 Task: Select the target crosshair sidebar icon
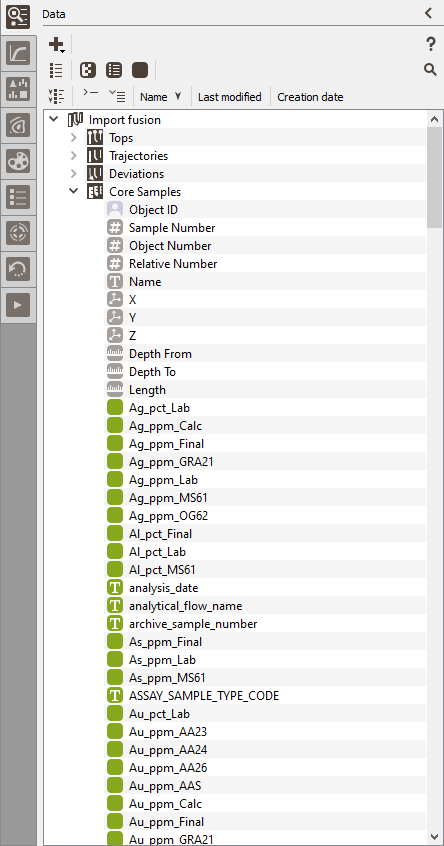[x=18, y=233]
